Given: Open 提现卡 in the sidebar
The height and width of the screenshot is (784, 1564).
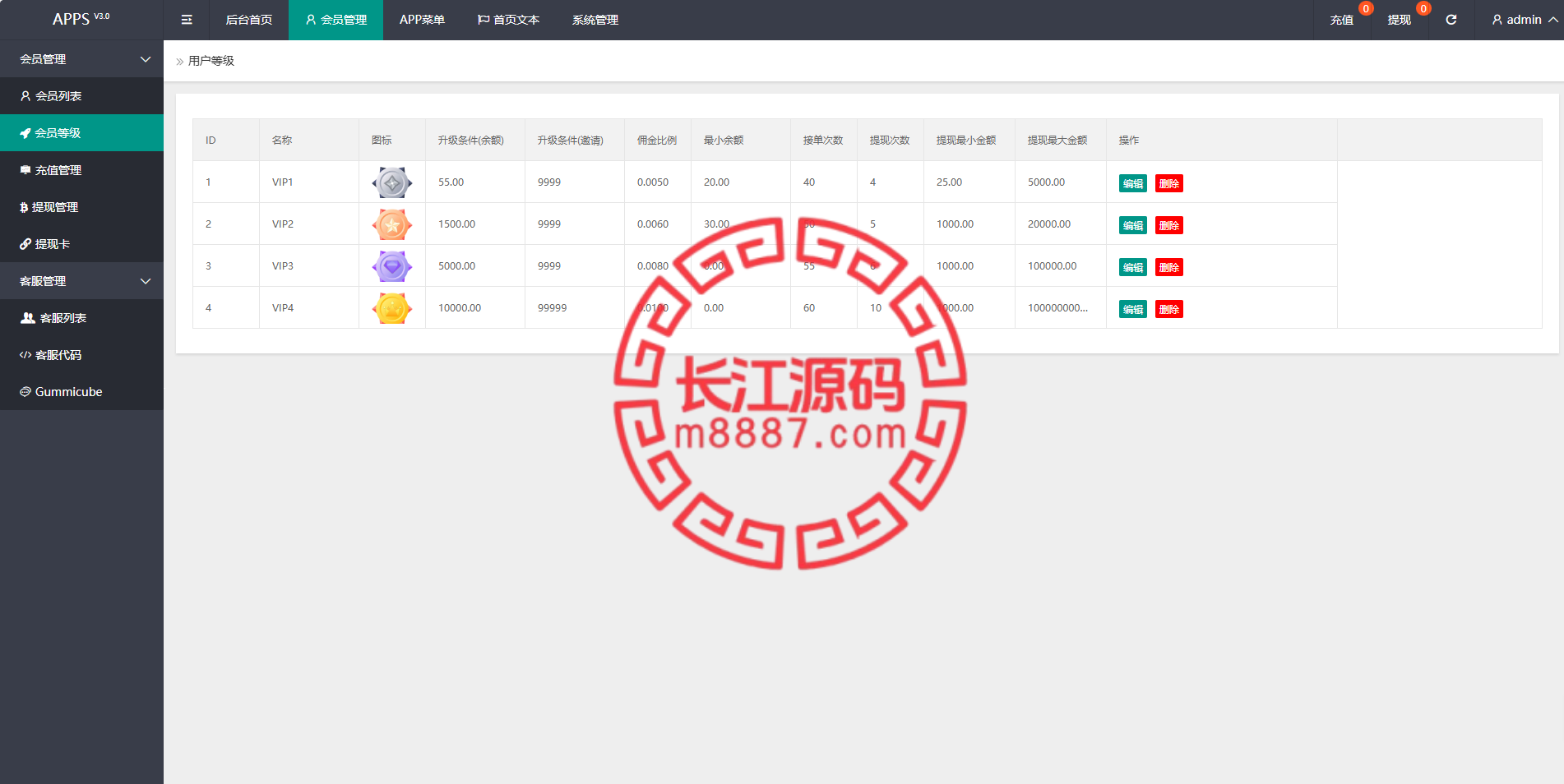Looking at the screenshot, I should click(x=81, y=244).
